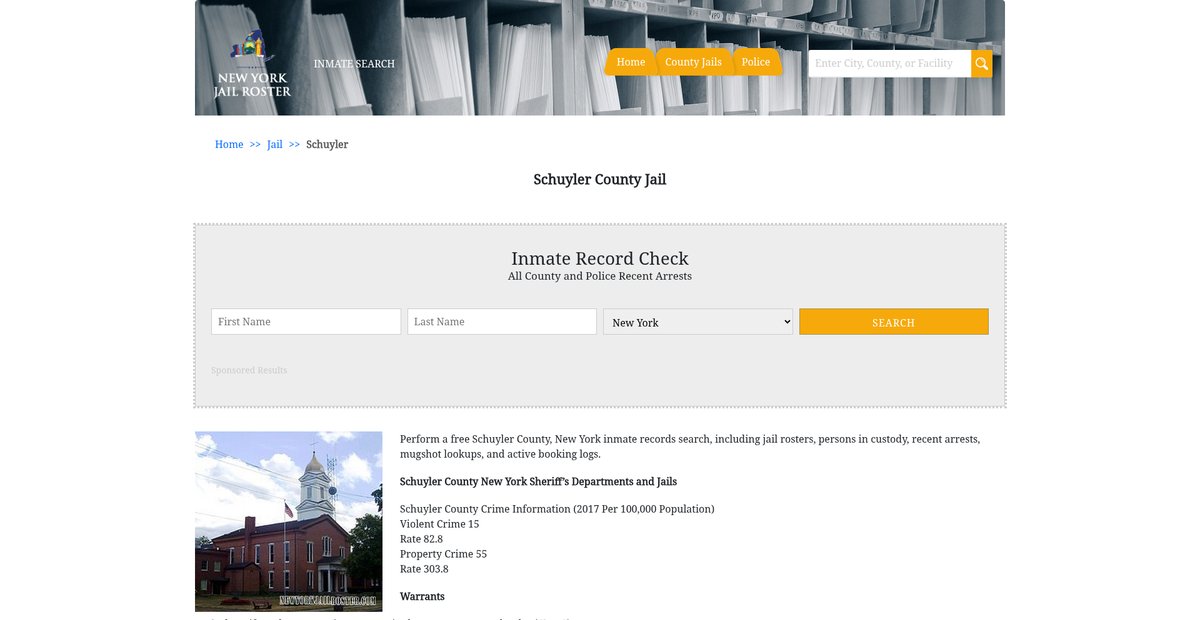Click the orange SEARCH button

click(x=894, y=322)
